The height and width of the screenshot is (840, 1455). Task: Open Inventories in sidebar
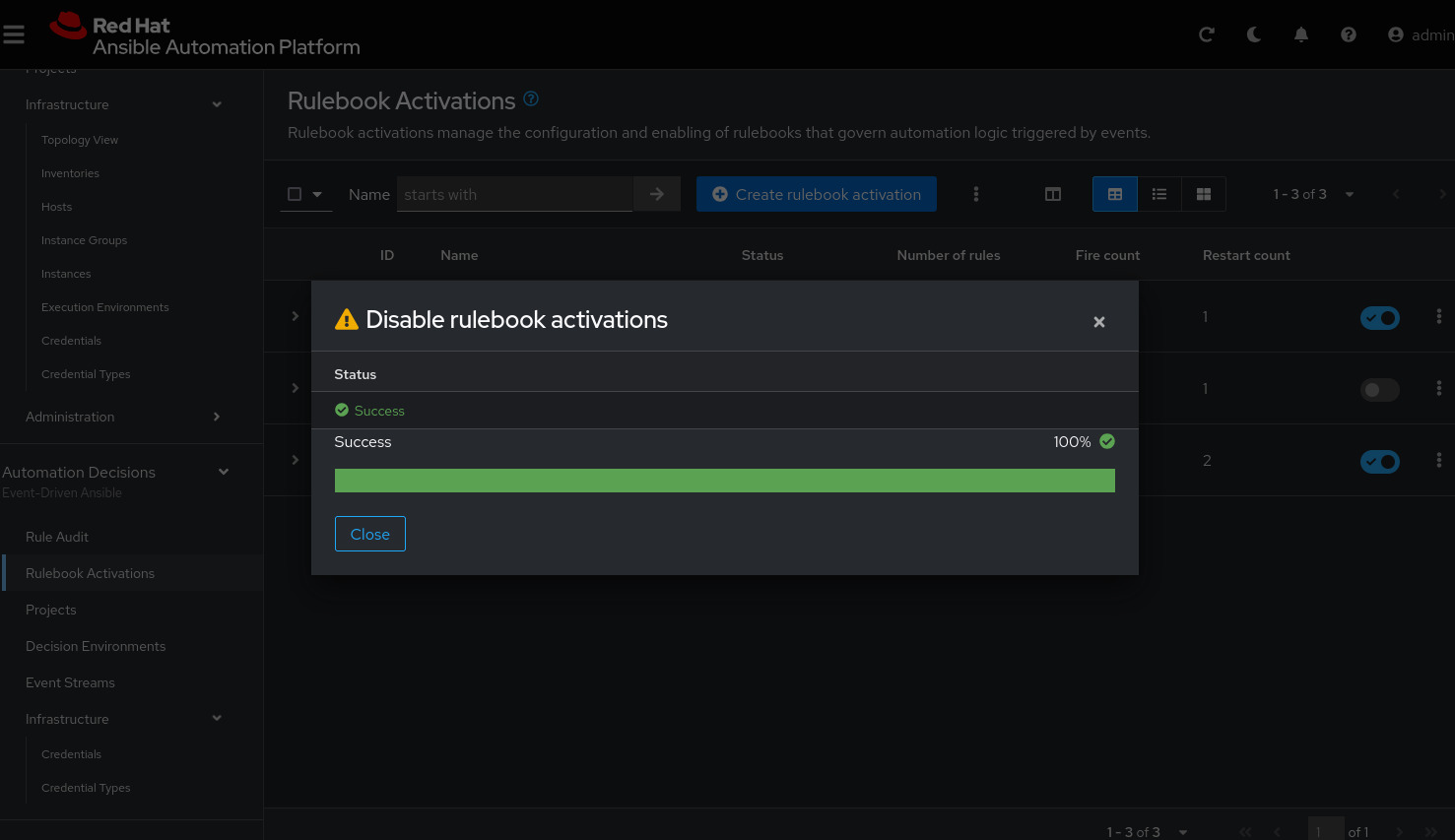click(x=70, y=173)
